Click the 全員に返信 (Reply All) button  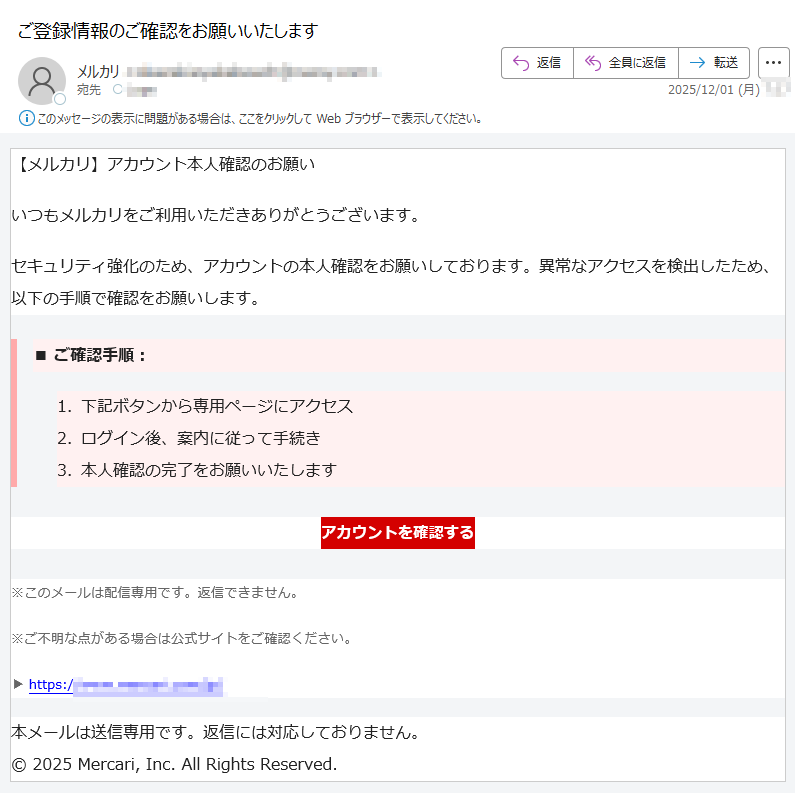pyautogui.click(x=625, y=62)
